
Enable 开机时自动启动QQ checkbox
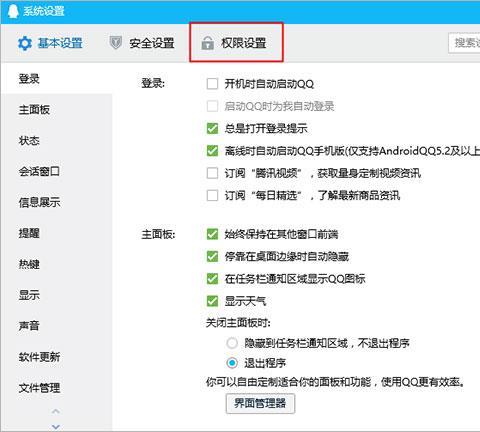click(212, 84)
